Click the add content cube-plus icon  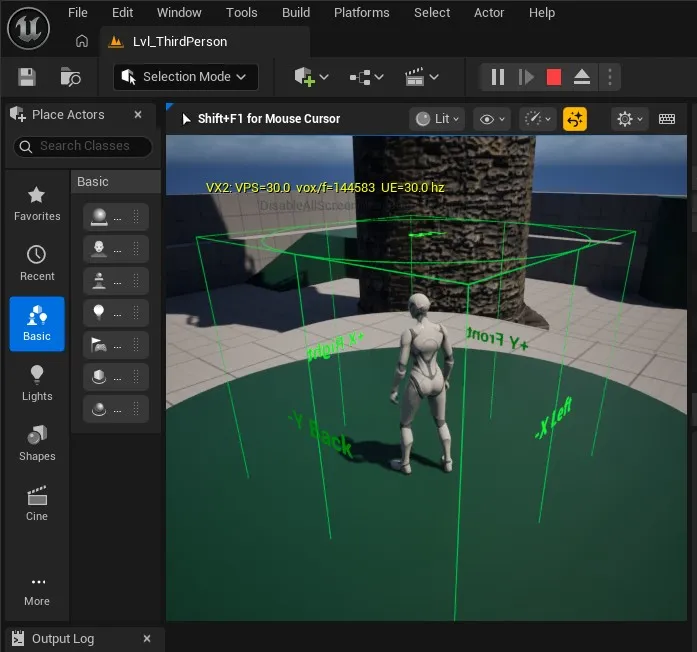(304, 77)
